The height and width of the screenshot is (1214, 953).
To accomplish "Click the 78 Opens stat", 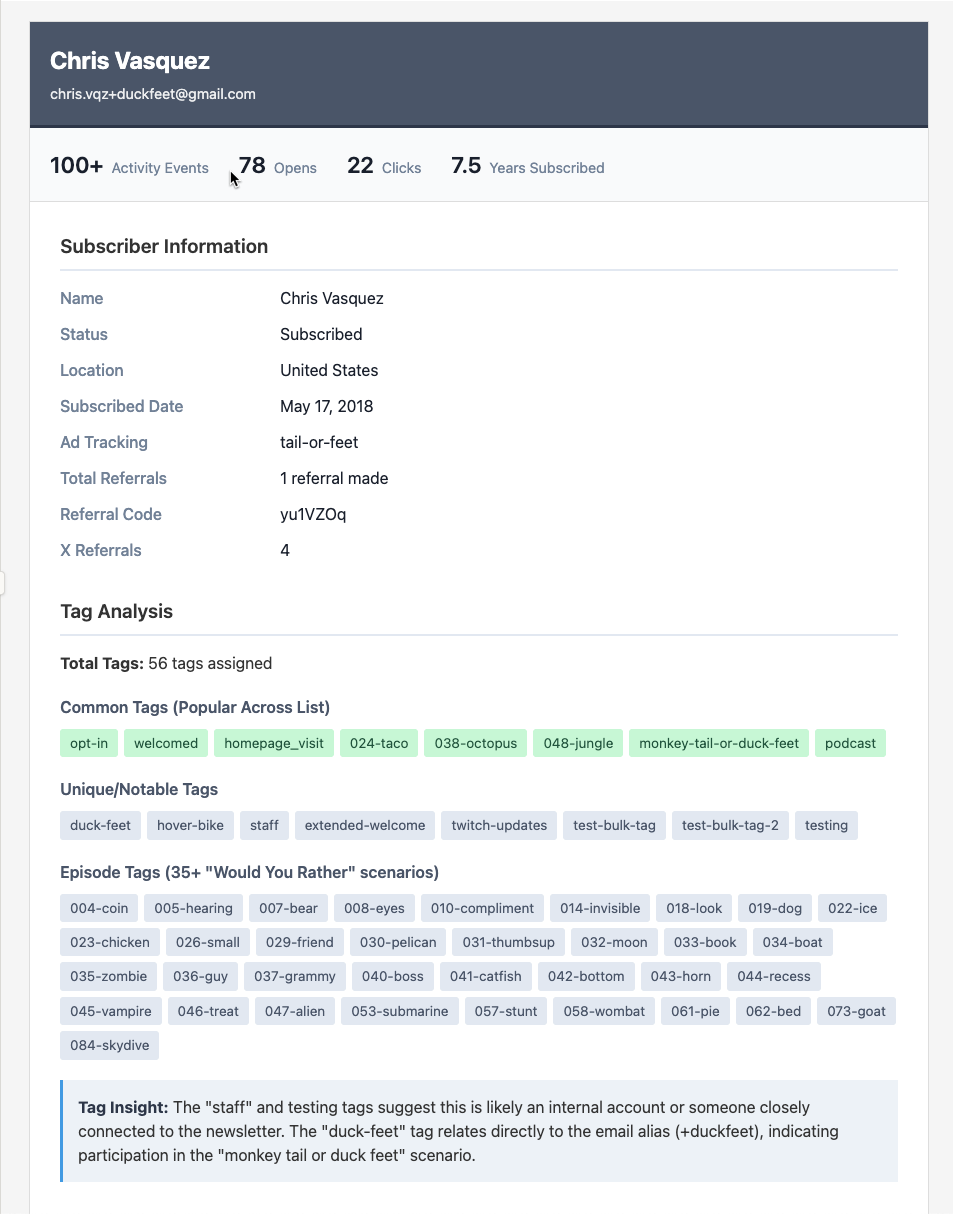I will point(278,166).
